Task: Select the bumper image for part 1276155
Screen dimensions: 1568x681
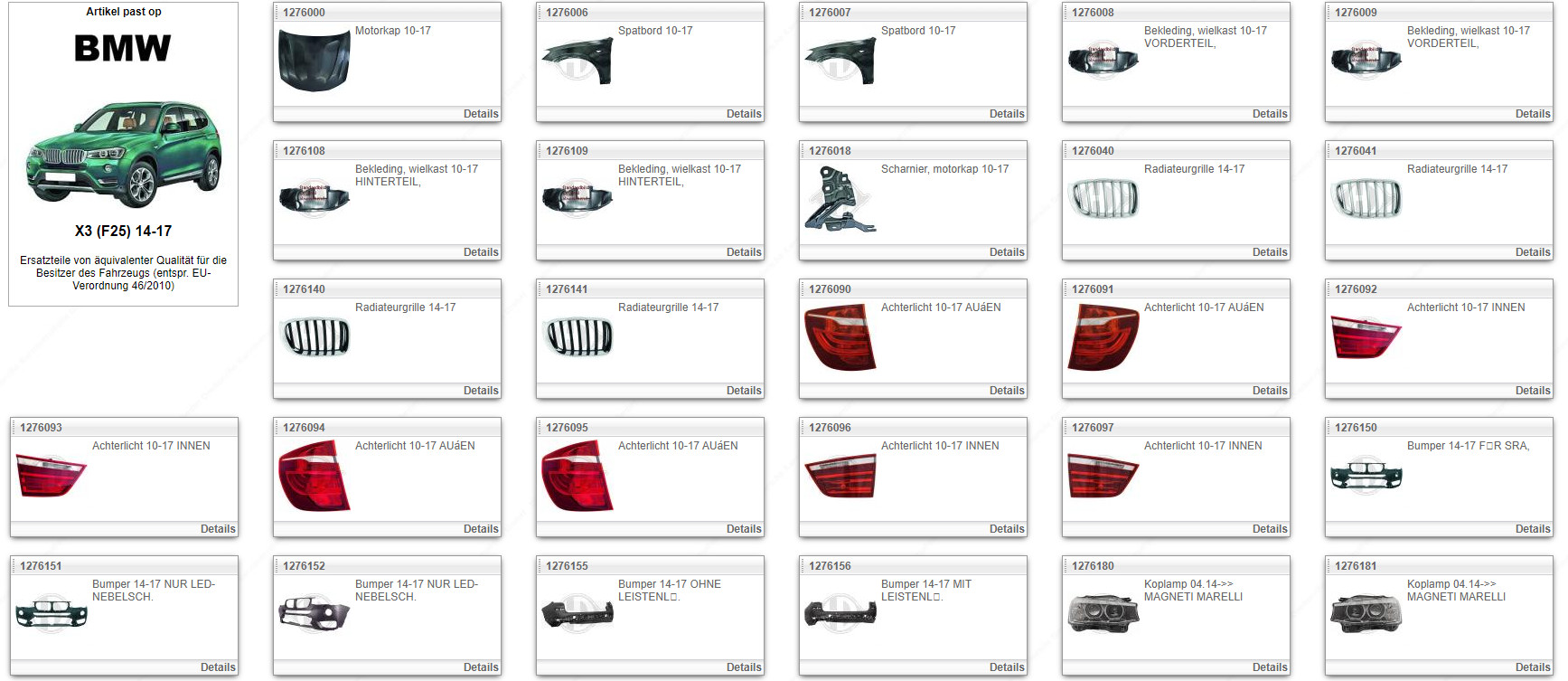Action: (577, 614)
